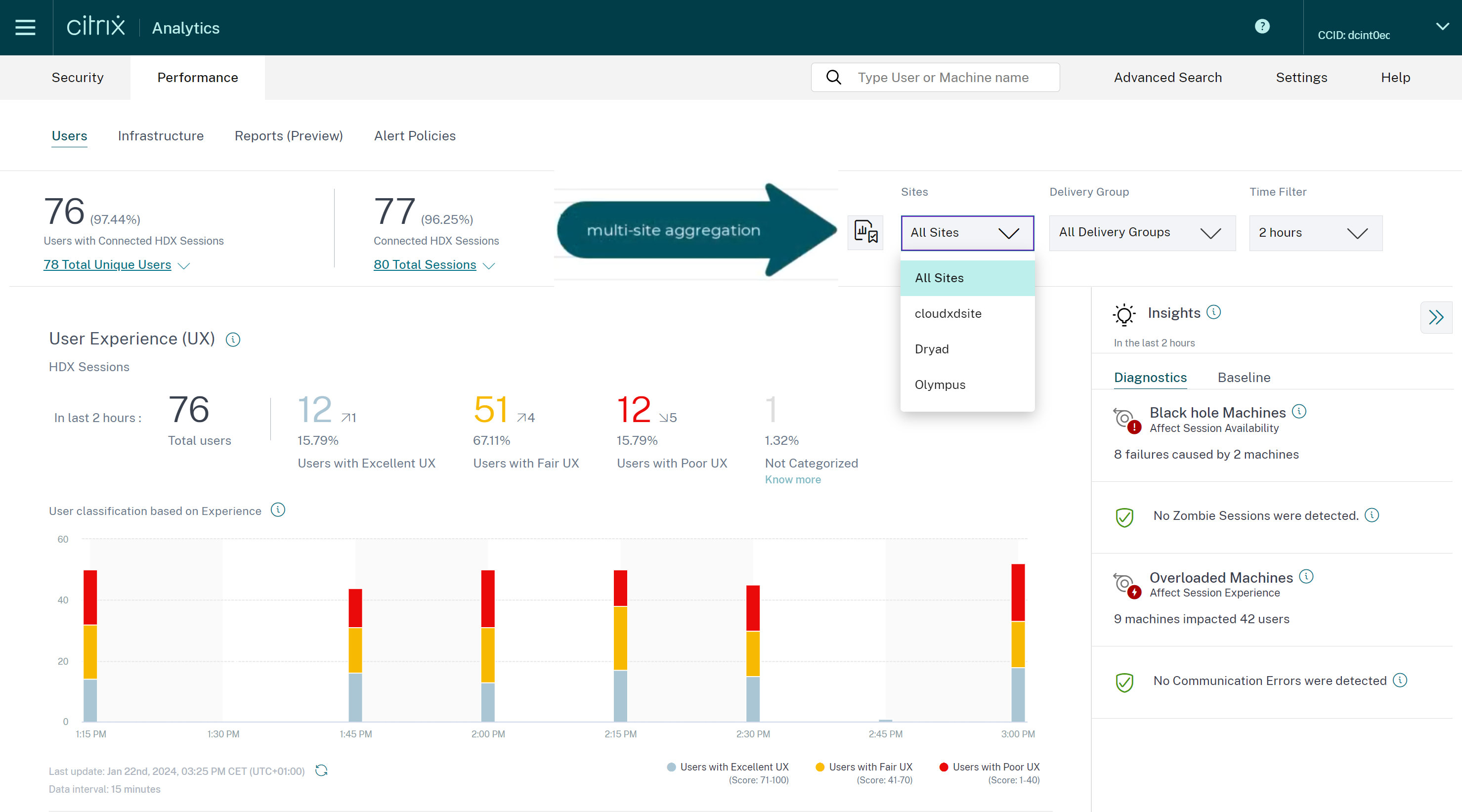The image size is (1462, 812).
Task: Click the user or machine search field
Action: 942,77
